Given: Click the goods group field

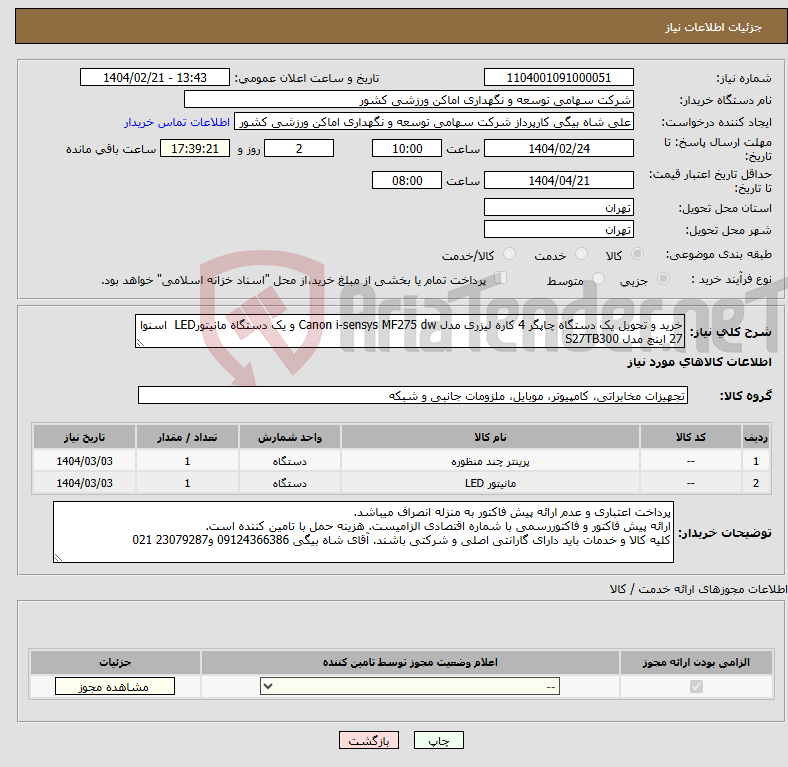Looking at the screenshot, I should pos(413,395).
